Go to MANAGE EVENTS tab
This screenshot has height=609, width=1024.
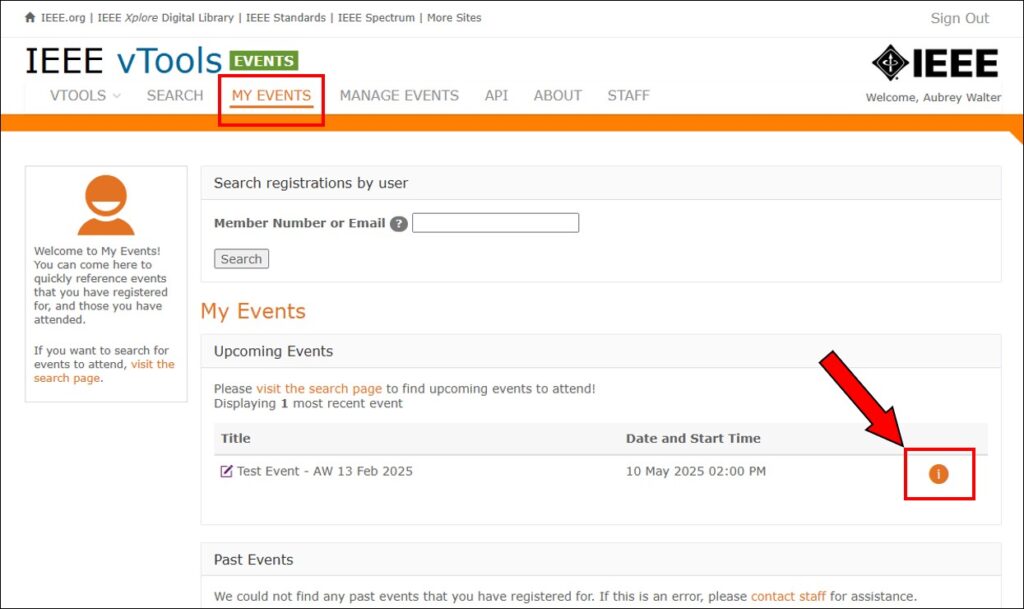point(399,95)
